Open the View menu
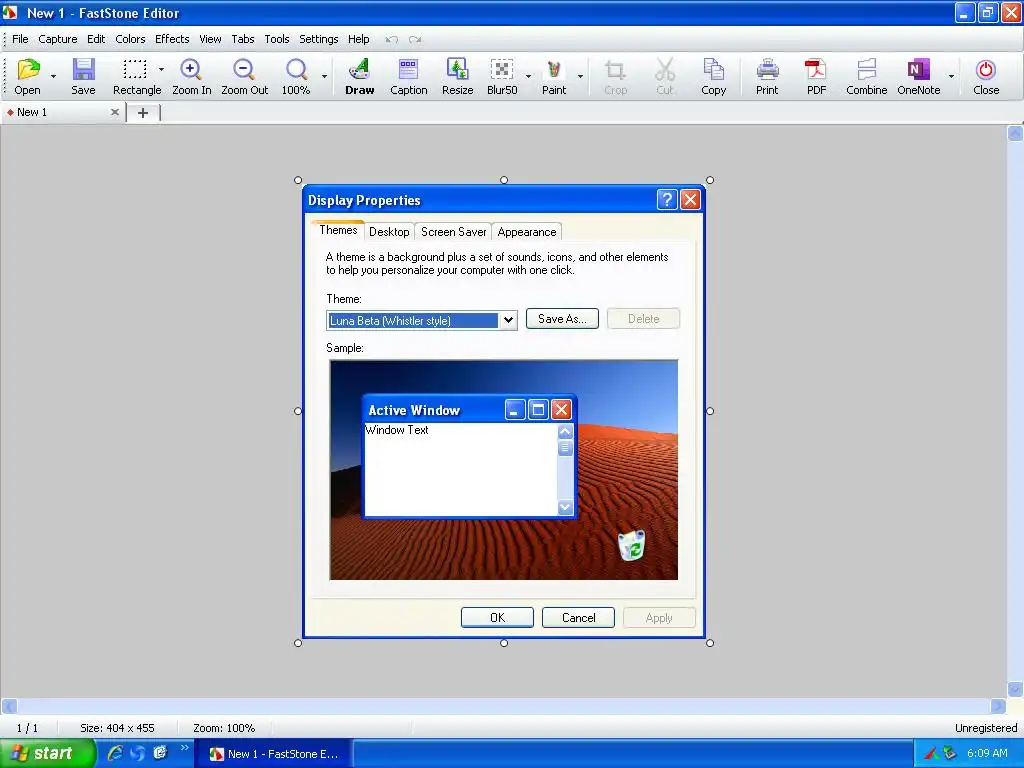 [210, 39]
